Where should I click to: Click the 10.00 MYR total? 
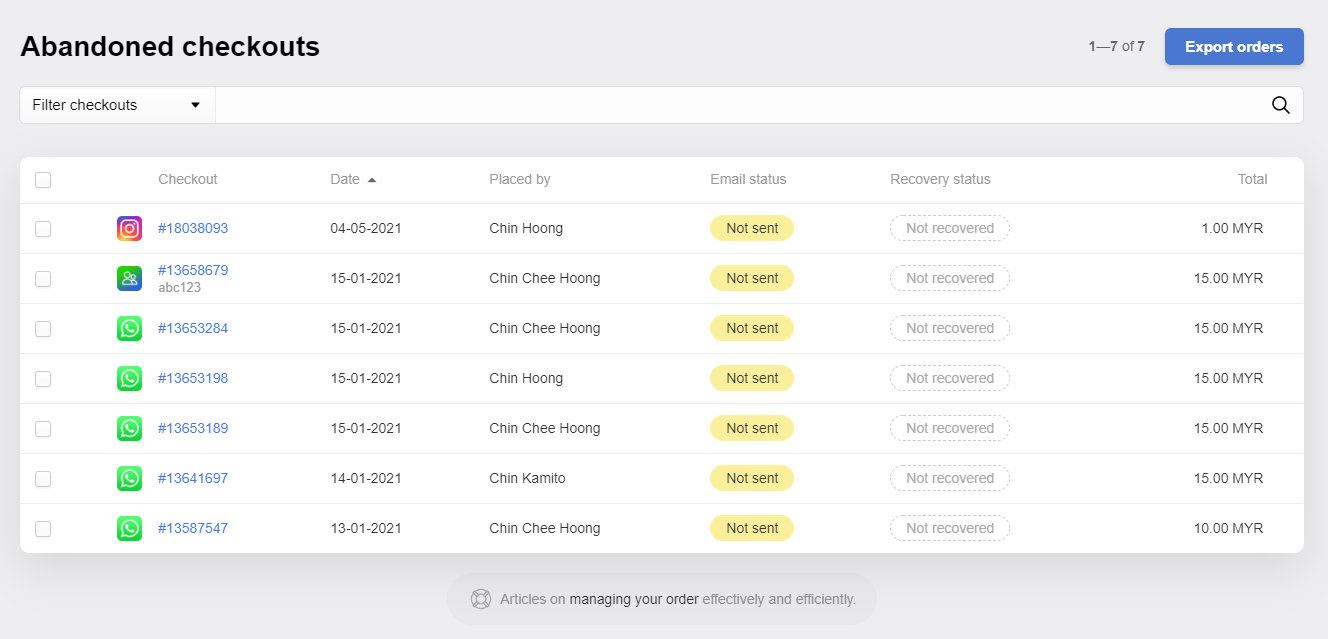(1229, 528)
